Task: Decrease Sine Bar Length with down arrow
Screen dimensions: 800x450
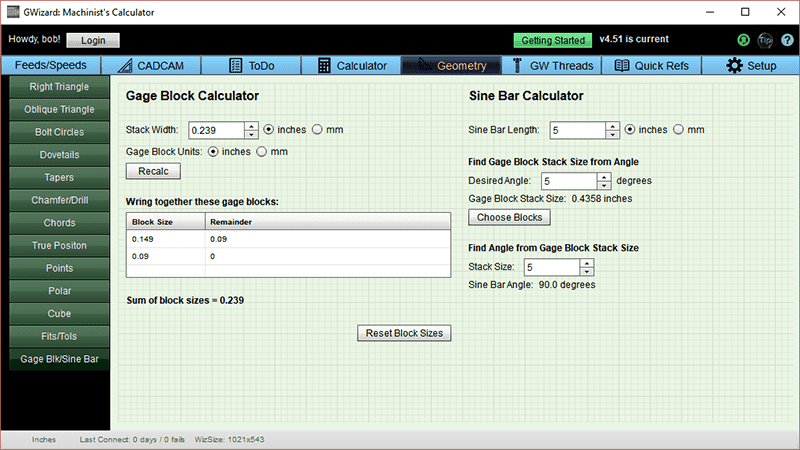Action: tap(612, 134)
